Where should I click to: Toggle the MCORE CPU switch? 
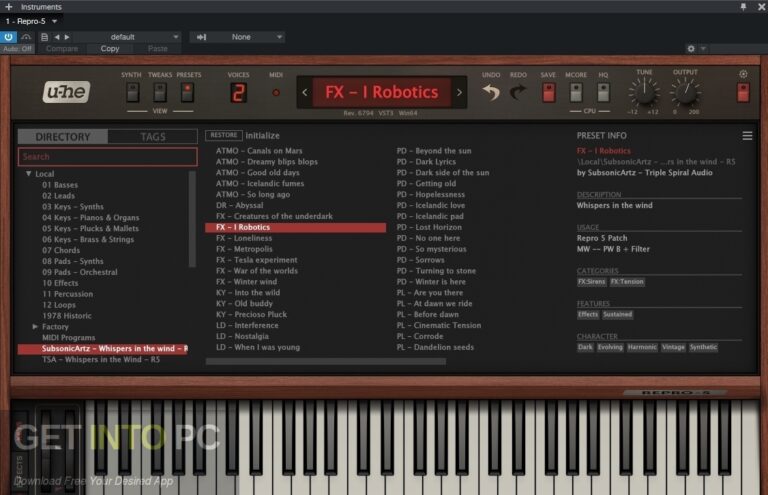click(576, 93)
